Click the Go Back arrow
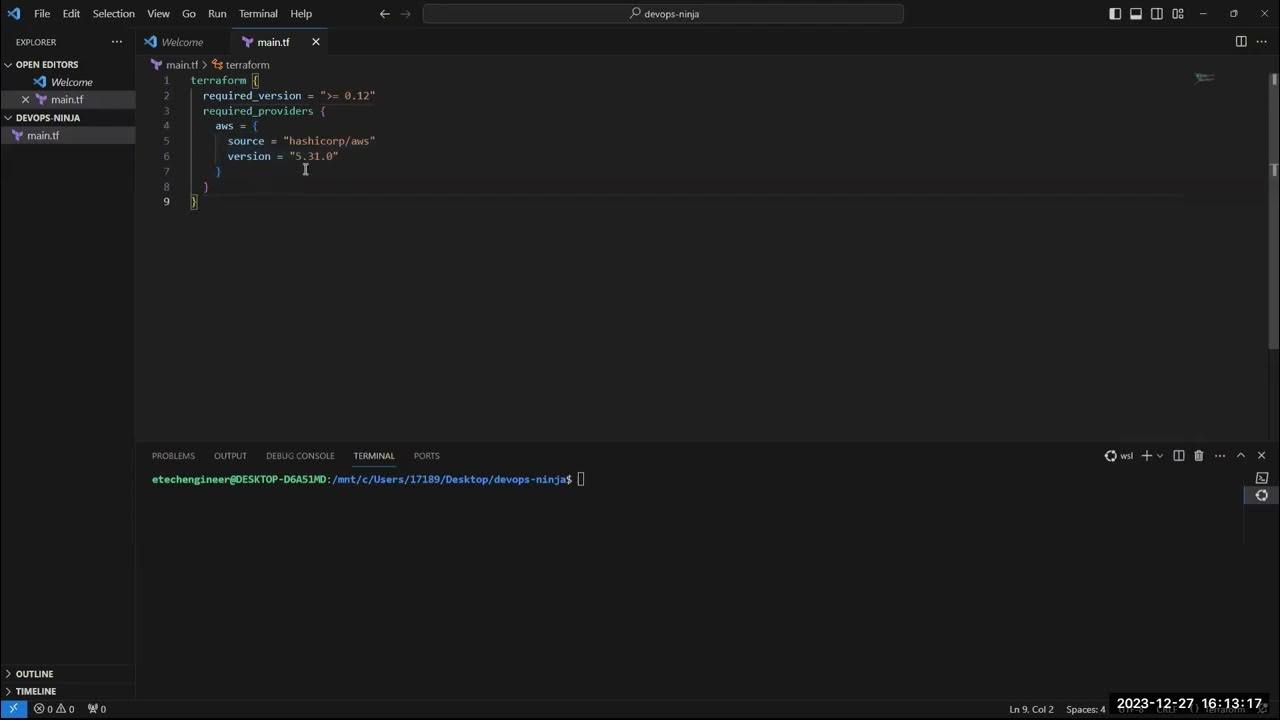The image size is (1280, 720). point(385,14)
